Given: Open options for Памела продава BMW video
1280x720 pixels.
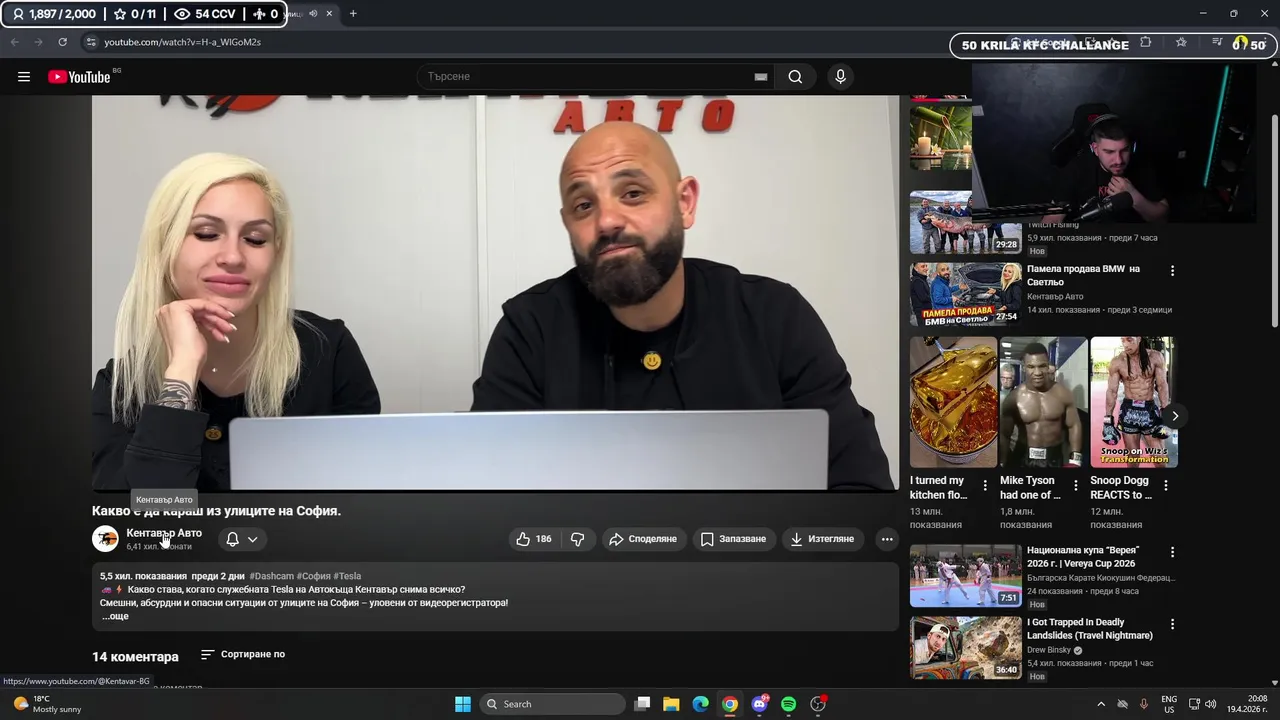Looking at the screenshot, I should [x=1172, y=271].
